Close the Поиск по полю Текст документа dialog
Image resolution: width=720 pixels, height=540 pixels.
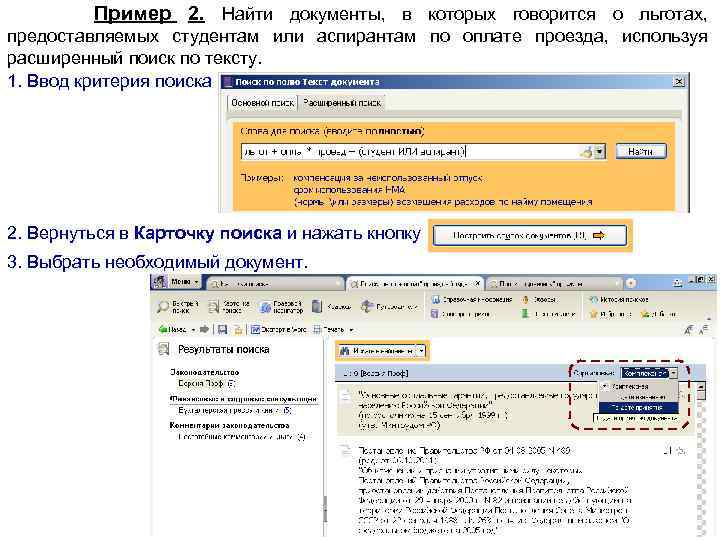[678, 82]
